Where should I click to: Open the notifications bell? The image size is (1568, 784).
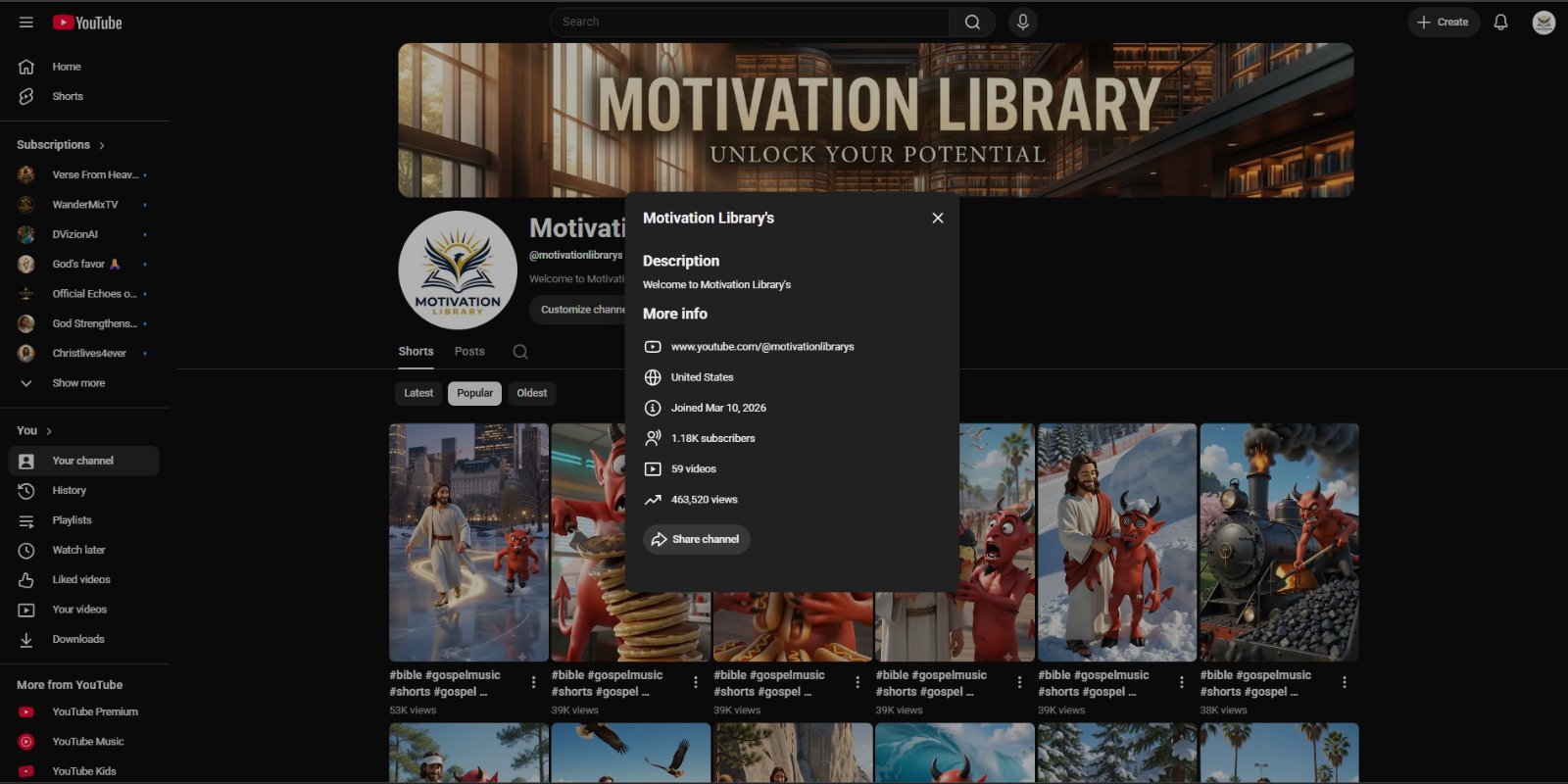[x=1500, y=22]
